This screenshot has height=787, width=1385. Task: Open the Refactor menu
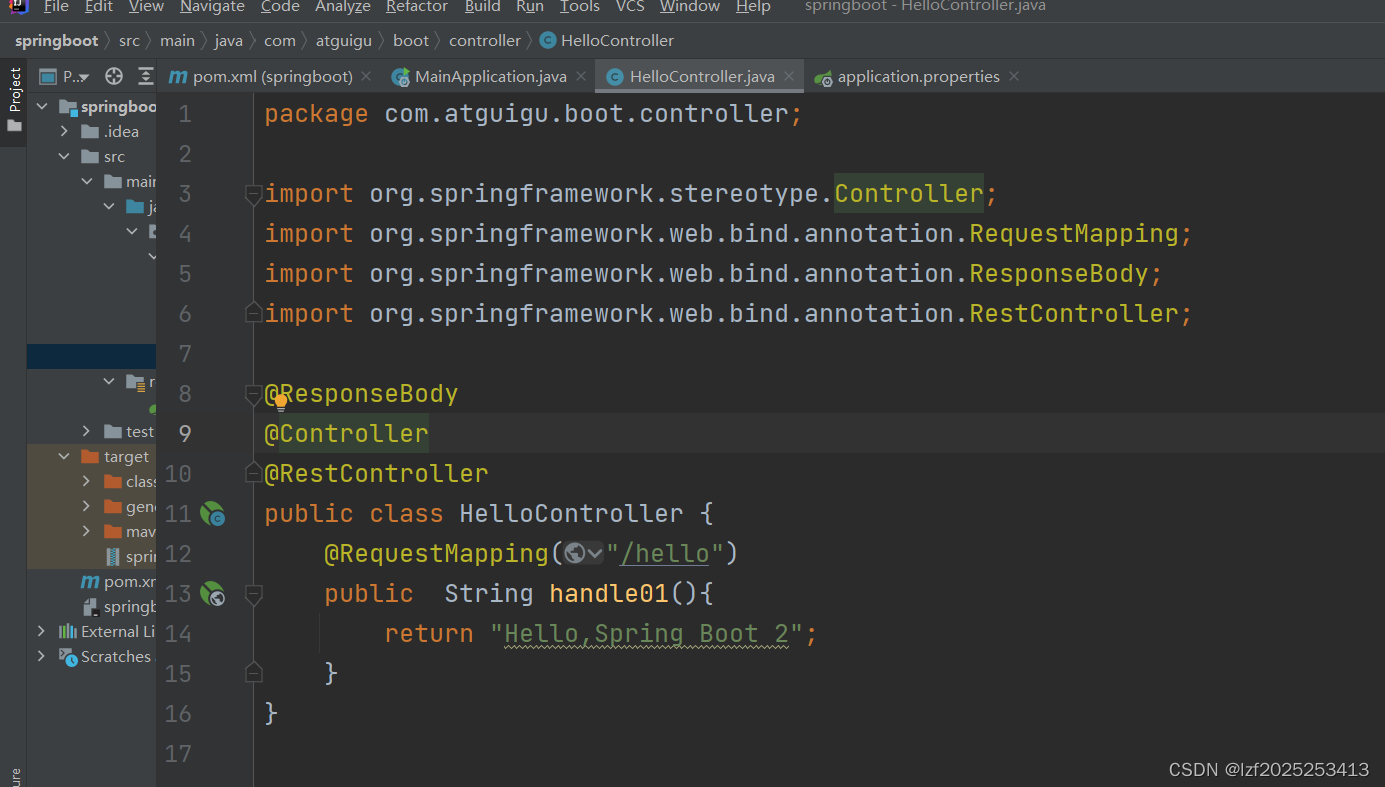tap(417, 7)
